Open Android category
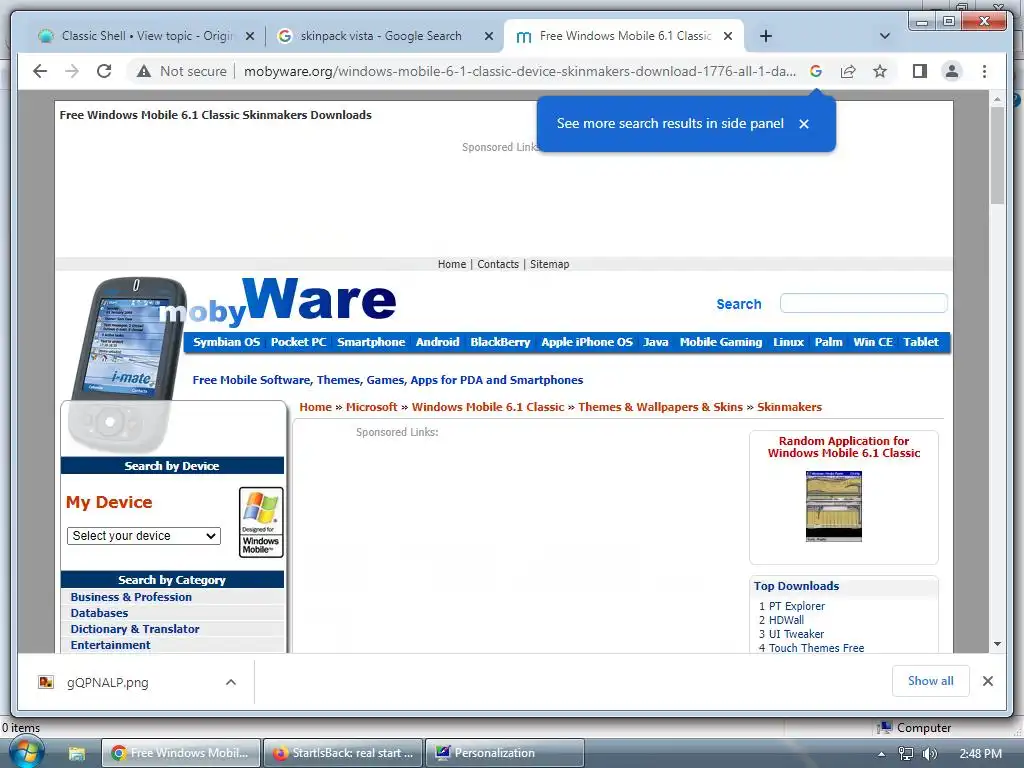Viewport: 1024px width, 768px height. coord(438,342)
